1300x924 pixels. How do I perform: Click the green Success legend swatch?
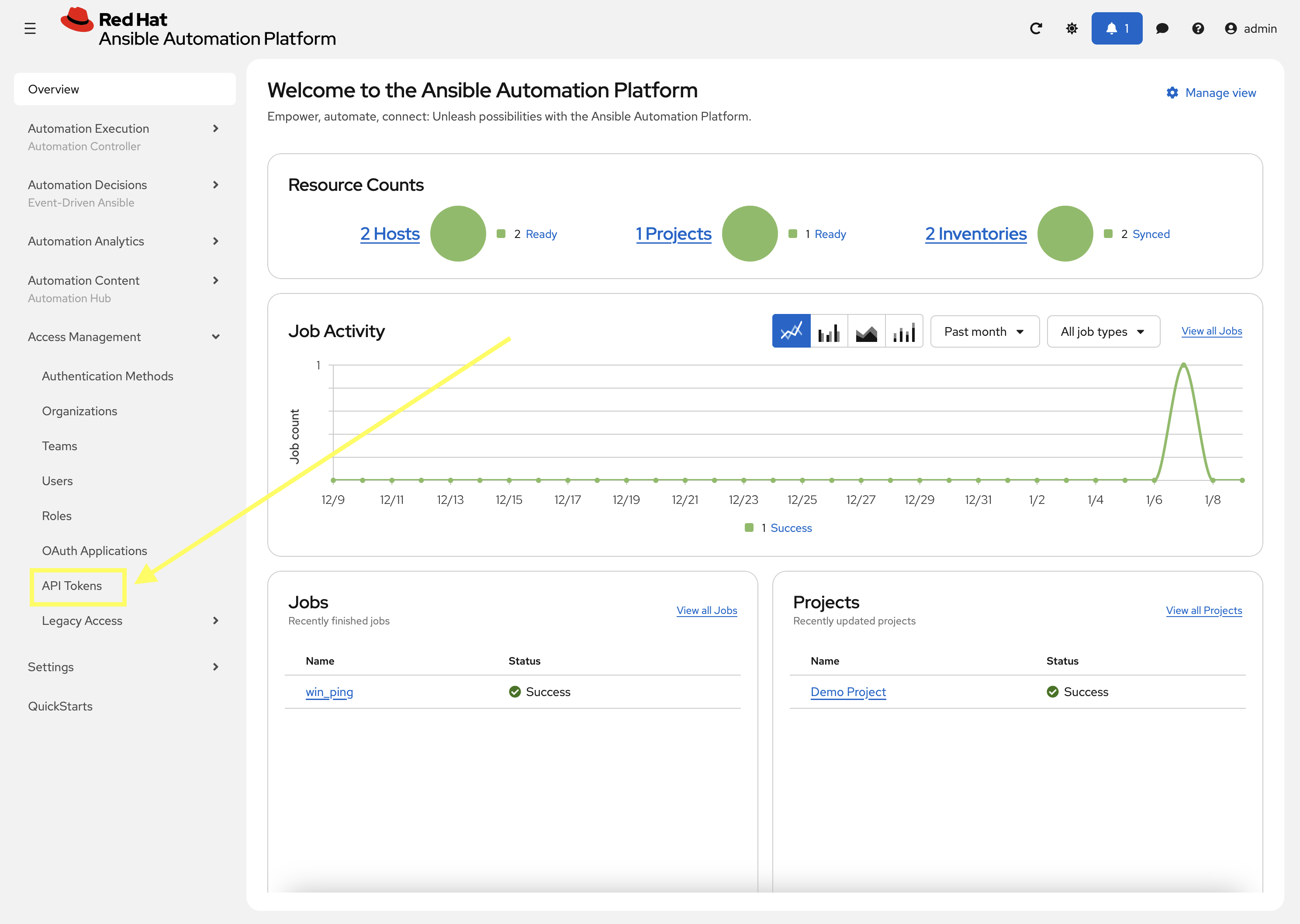click(x=749, y=528)
